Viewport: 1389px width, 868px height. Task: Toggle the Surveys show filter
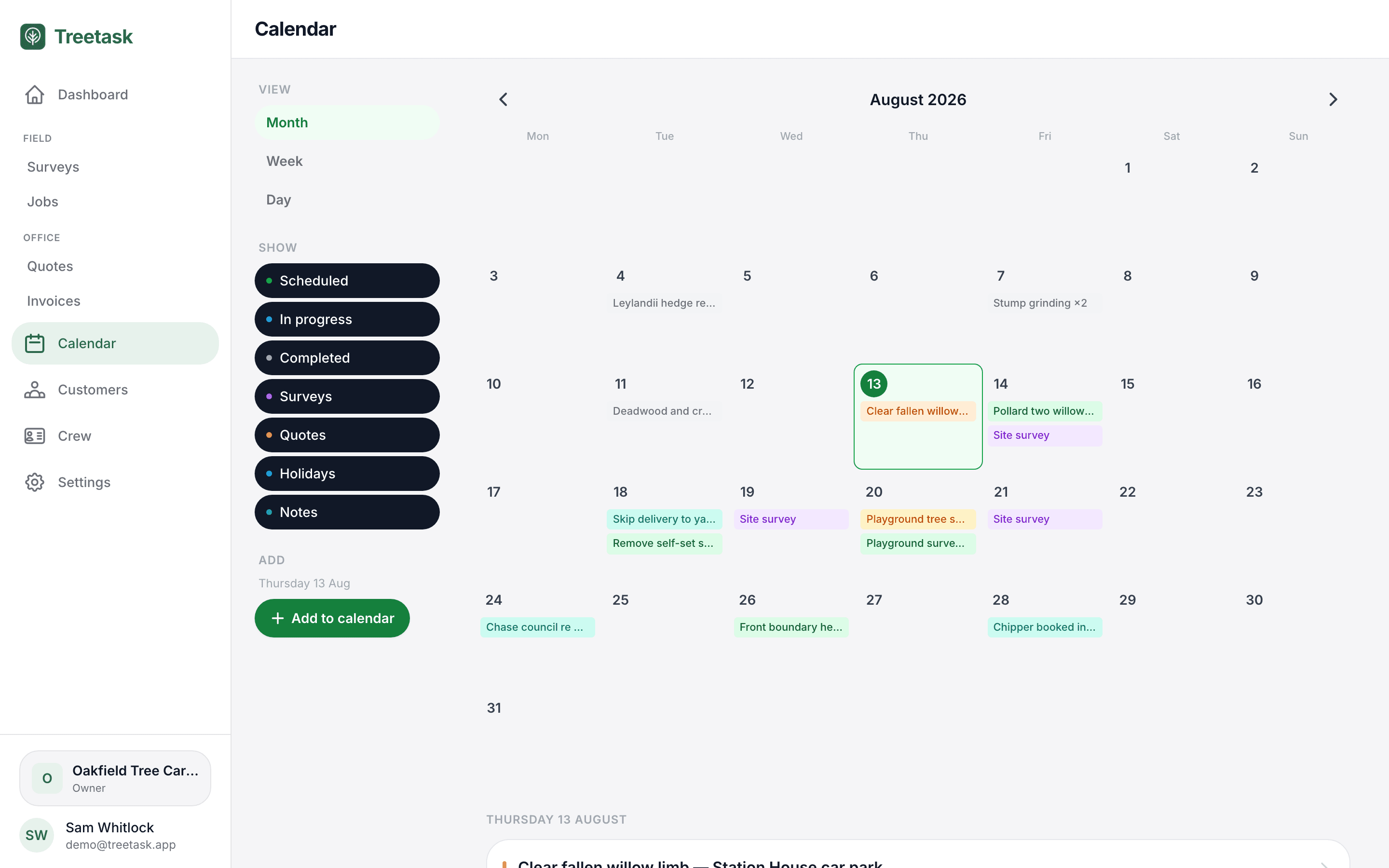tap(347, 397)
